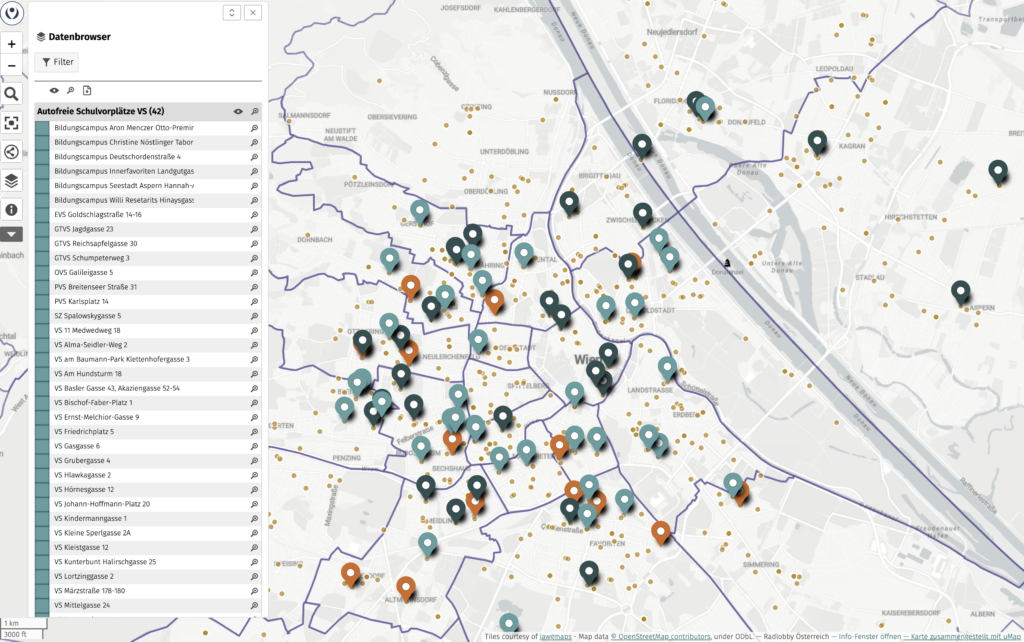This screenshot has width=1024, height=642.
Task: Open the share map icon
Action: tap(12, 152)
